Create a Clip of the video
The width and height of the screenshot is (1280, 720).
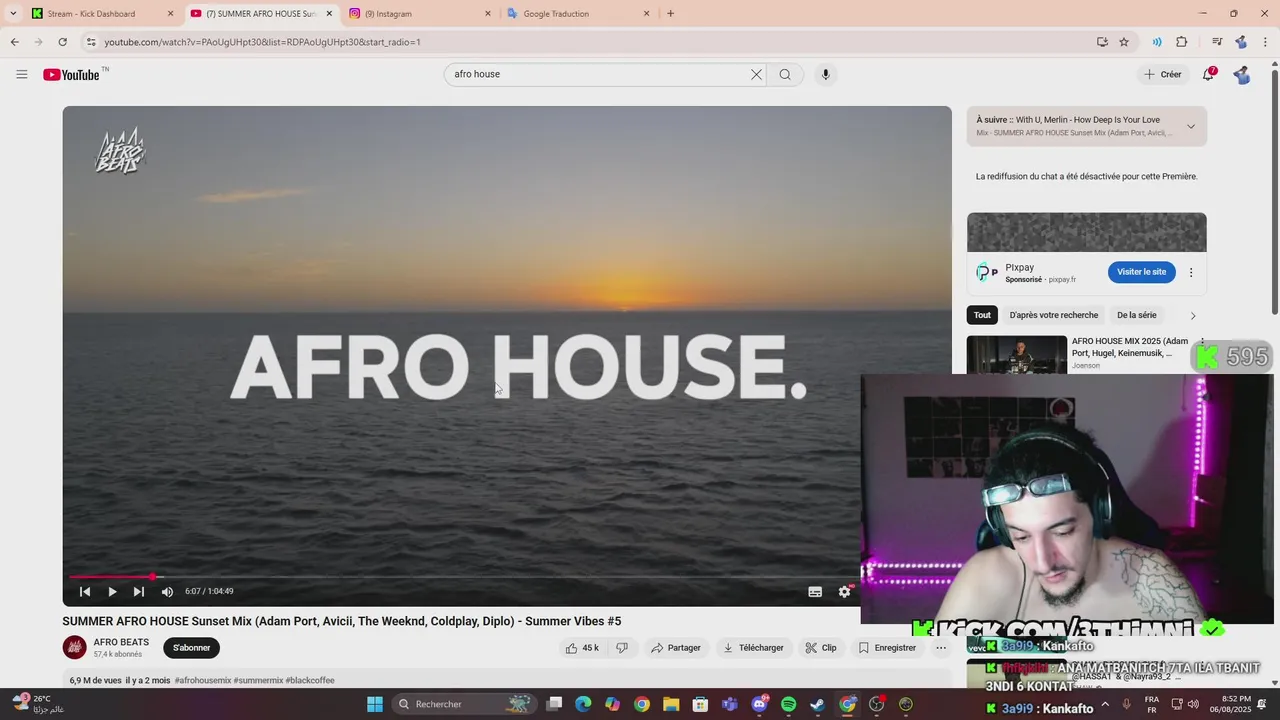pyautogui.click(x=821, y=648)
